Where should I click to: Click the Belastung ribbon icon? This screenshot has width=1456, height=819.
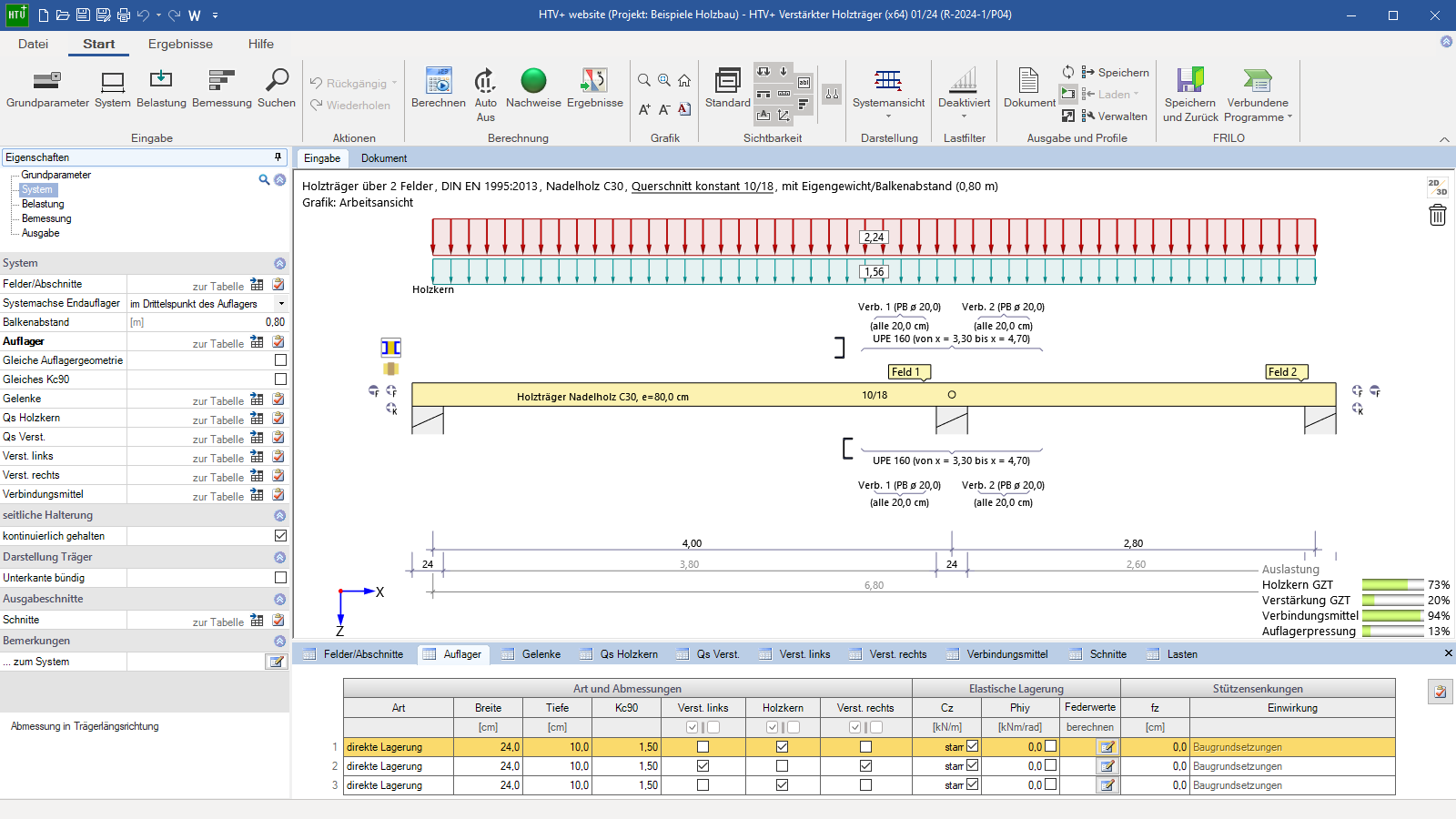[x=161, y=81]
